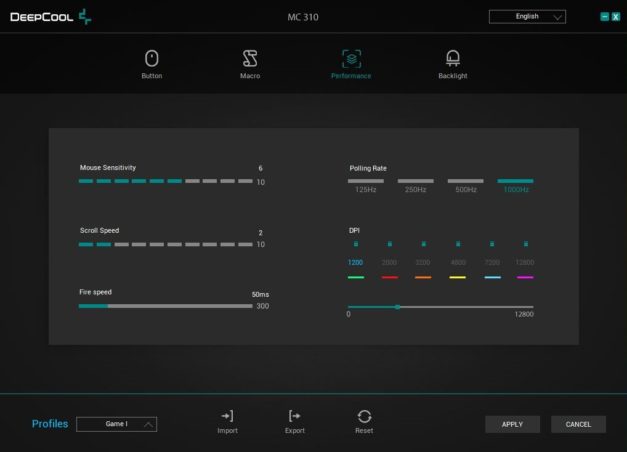Open the Backlight lamp icon

(452, 59)
